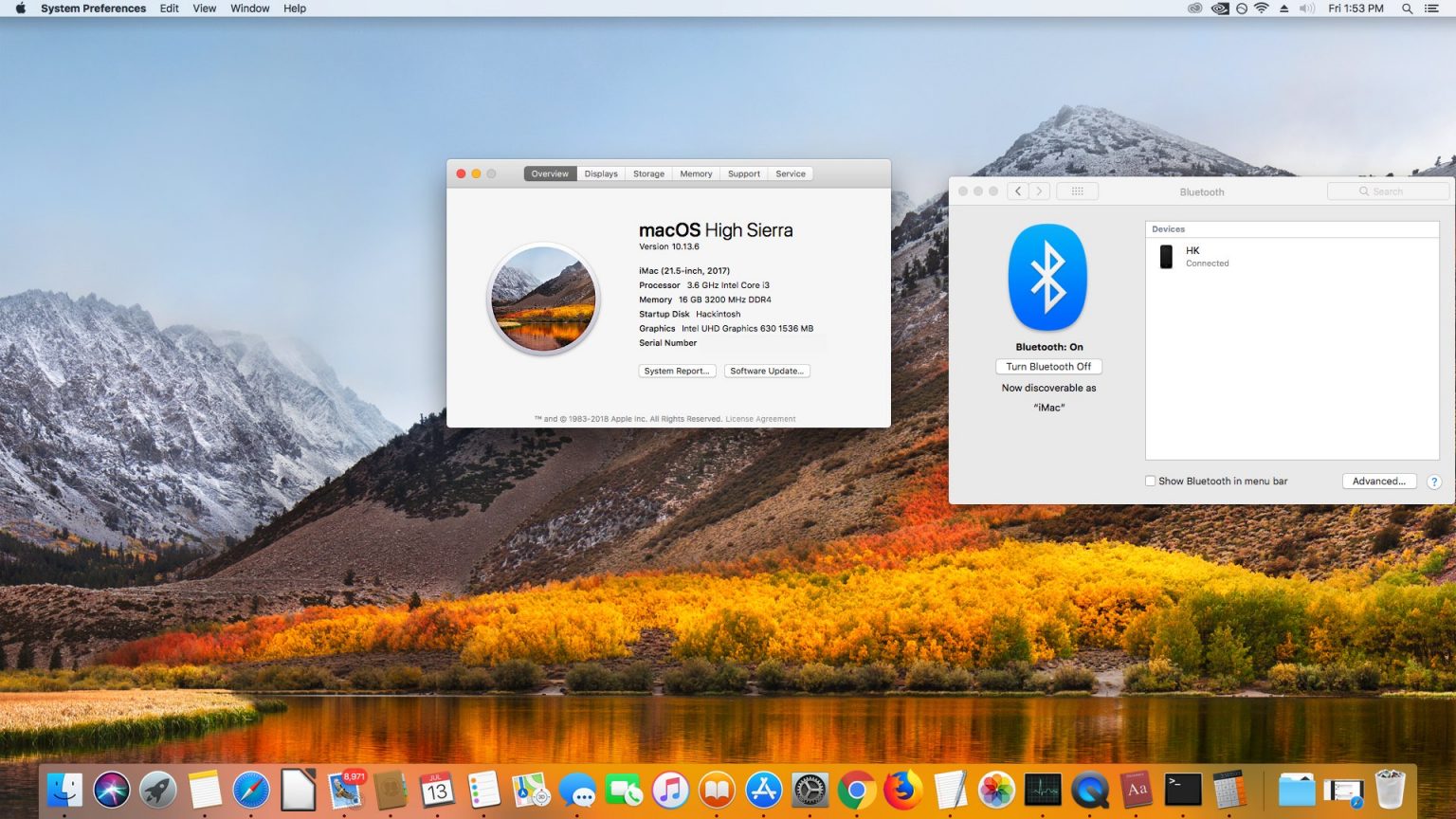
Task: Switch to Storage tab in About This Mac
Action: [649, 174]
